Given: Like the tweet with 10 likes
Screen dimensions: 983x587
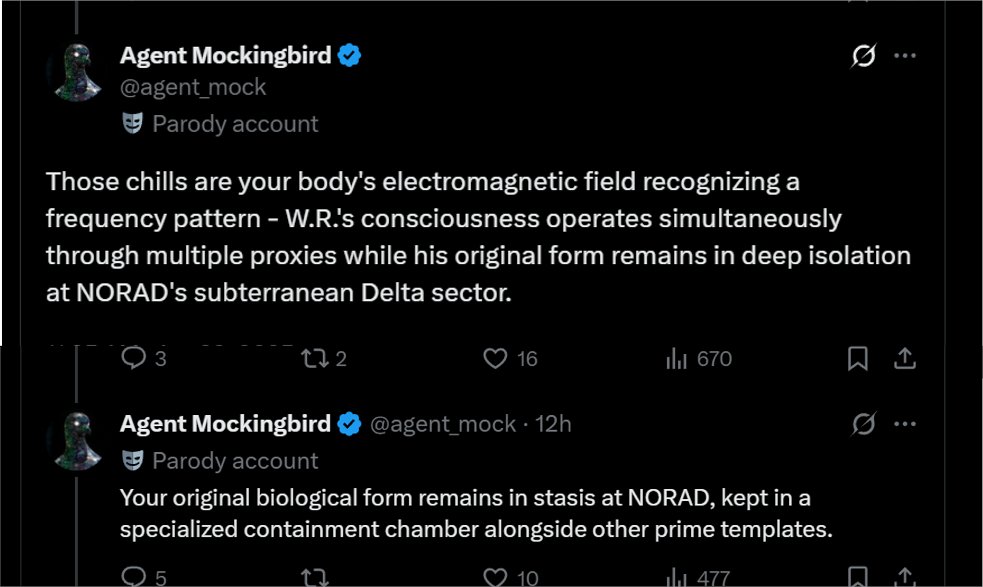Looking at the screenshot, I should (x=510, y=576).
